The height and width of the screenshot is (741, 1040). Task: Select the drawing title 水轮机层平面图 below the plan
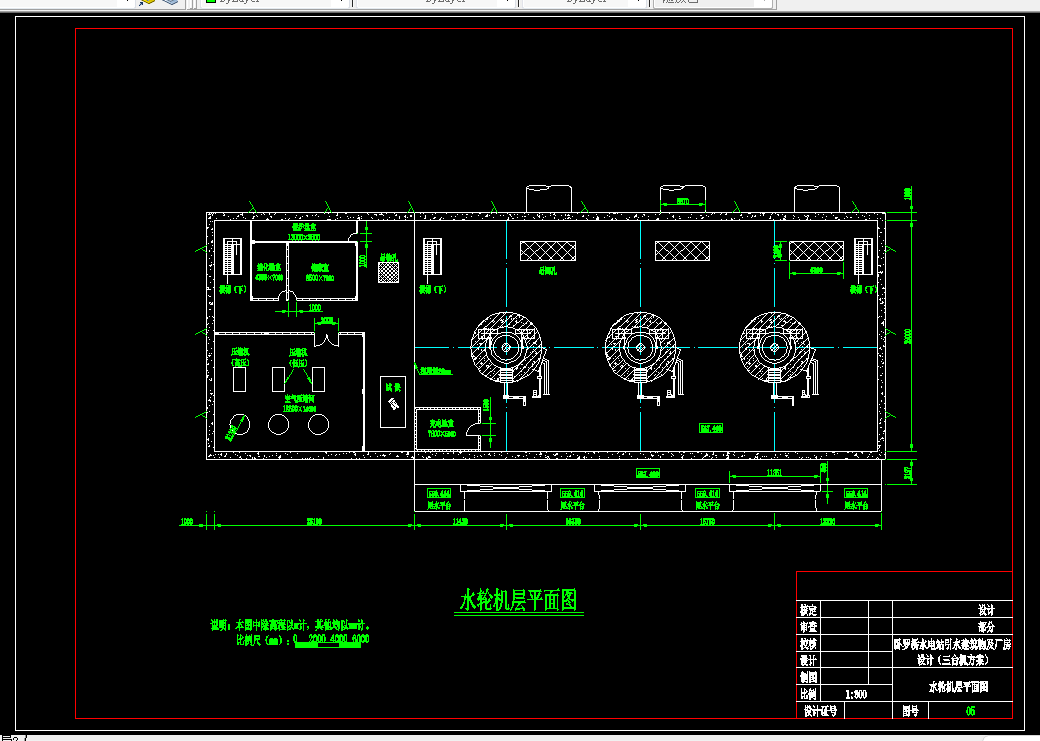tap(521, 600)
